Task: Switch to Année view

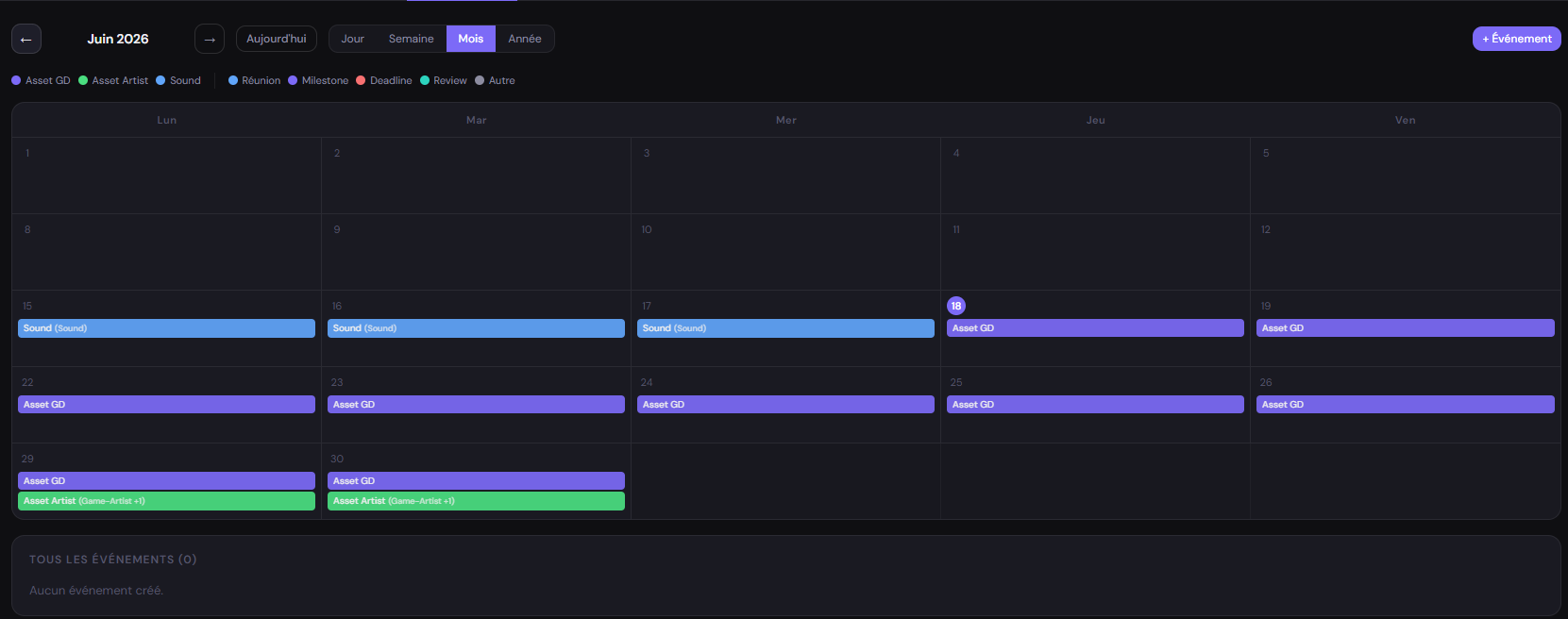Action: point(525,39)
